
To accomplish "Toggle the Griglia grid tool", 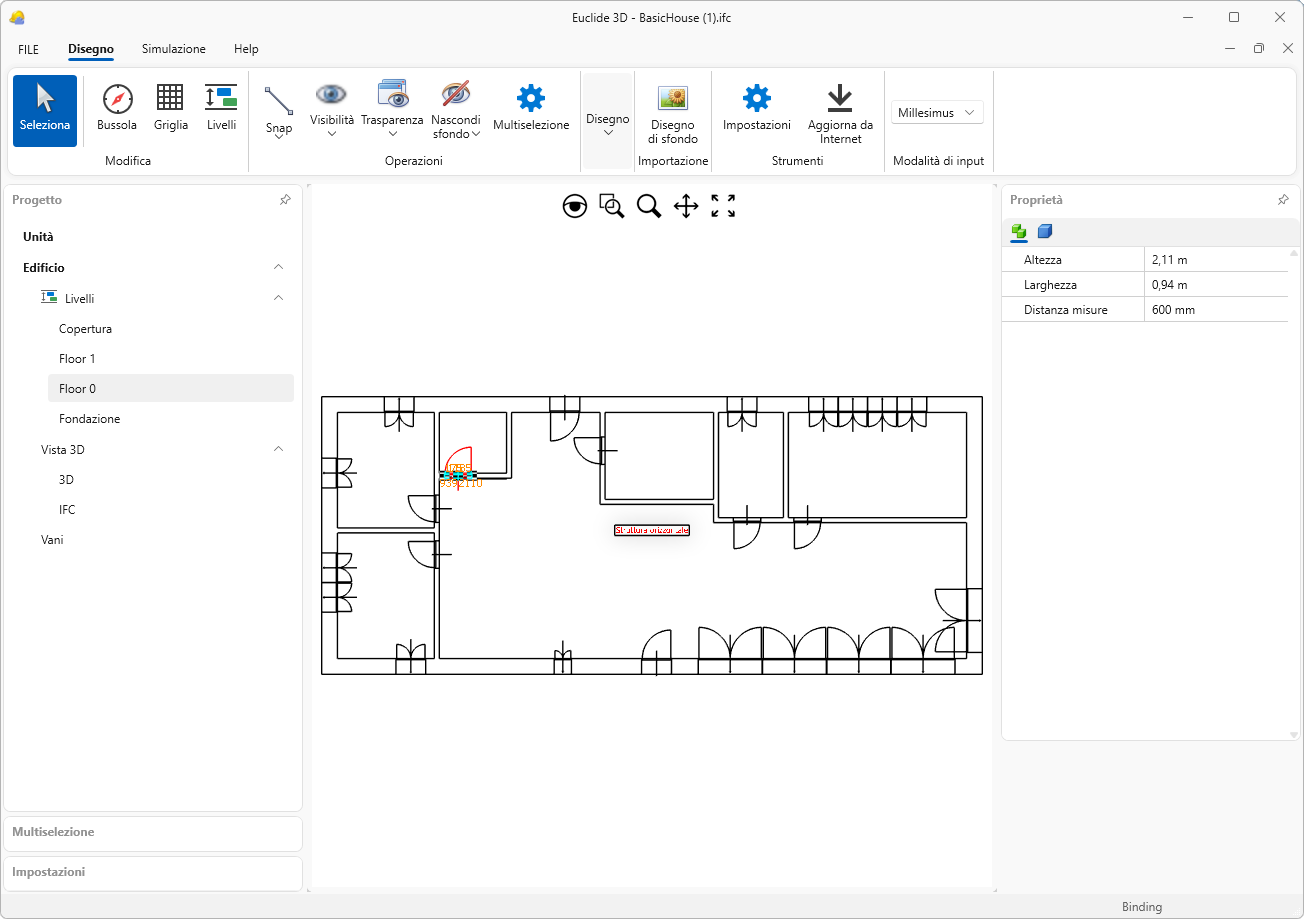I will click(x=170, y=108).
